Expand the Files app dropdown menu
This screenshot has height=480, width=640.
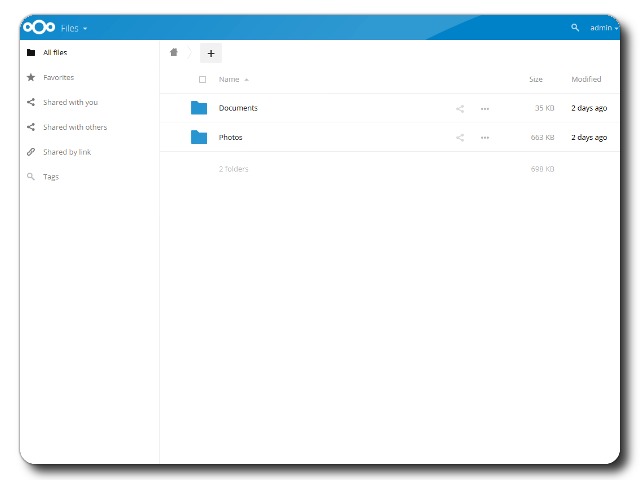[x=74, y=28]
